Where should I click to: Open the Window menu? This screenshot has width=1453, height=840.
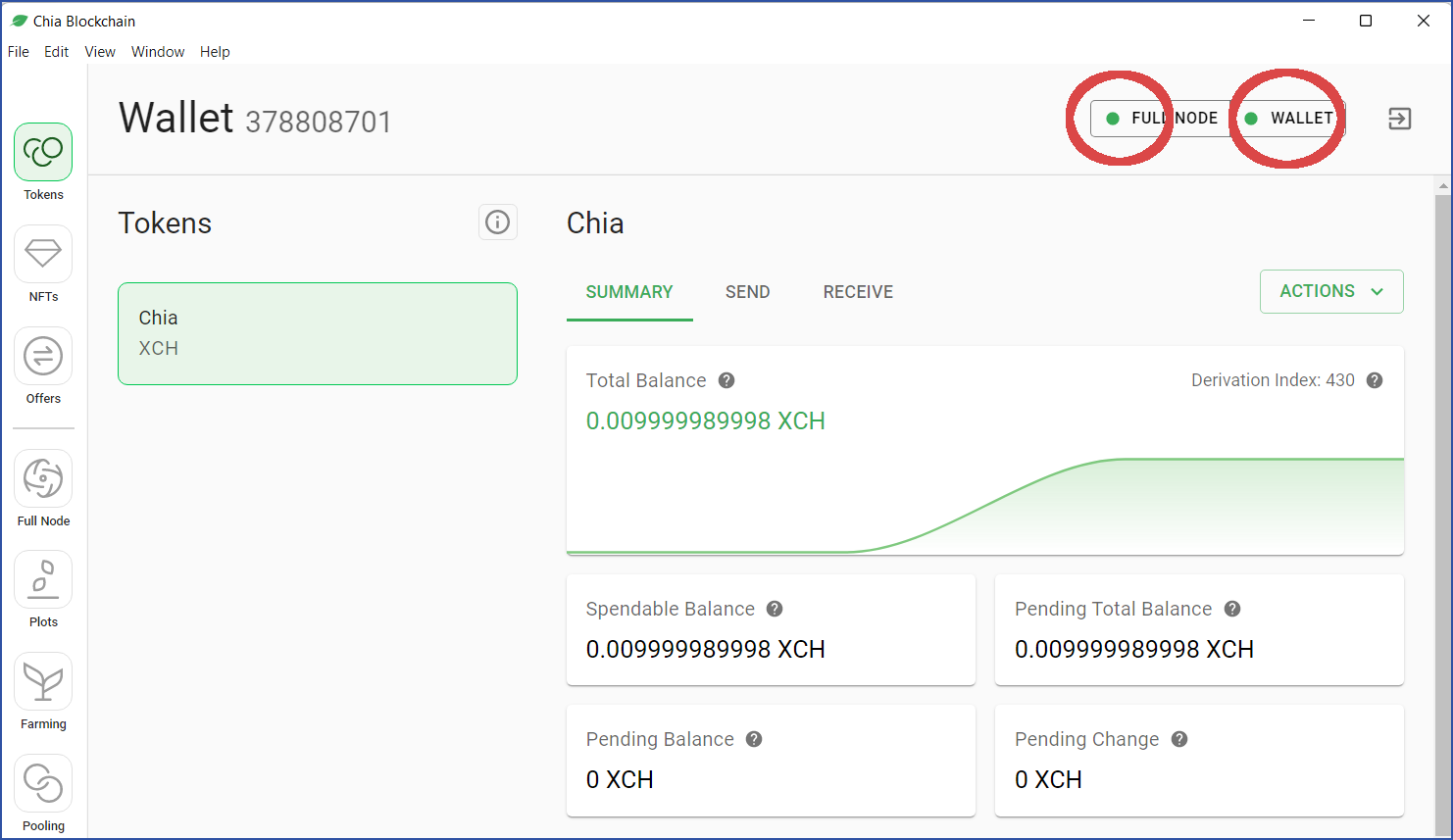pyautogui.click(x=158, y=52)
